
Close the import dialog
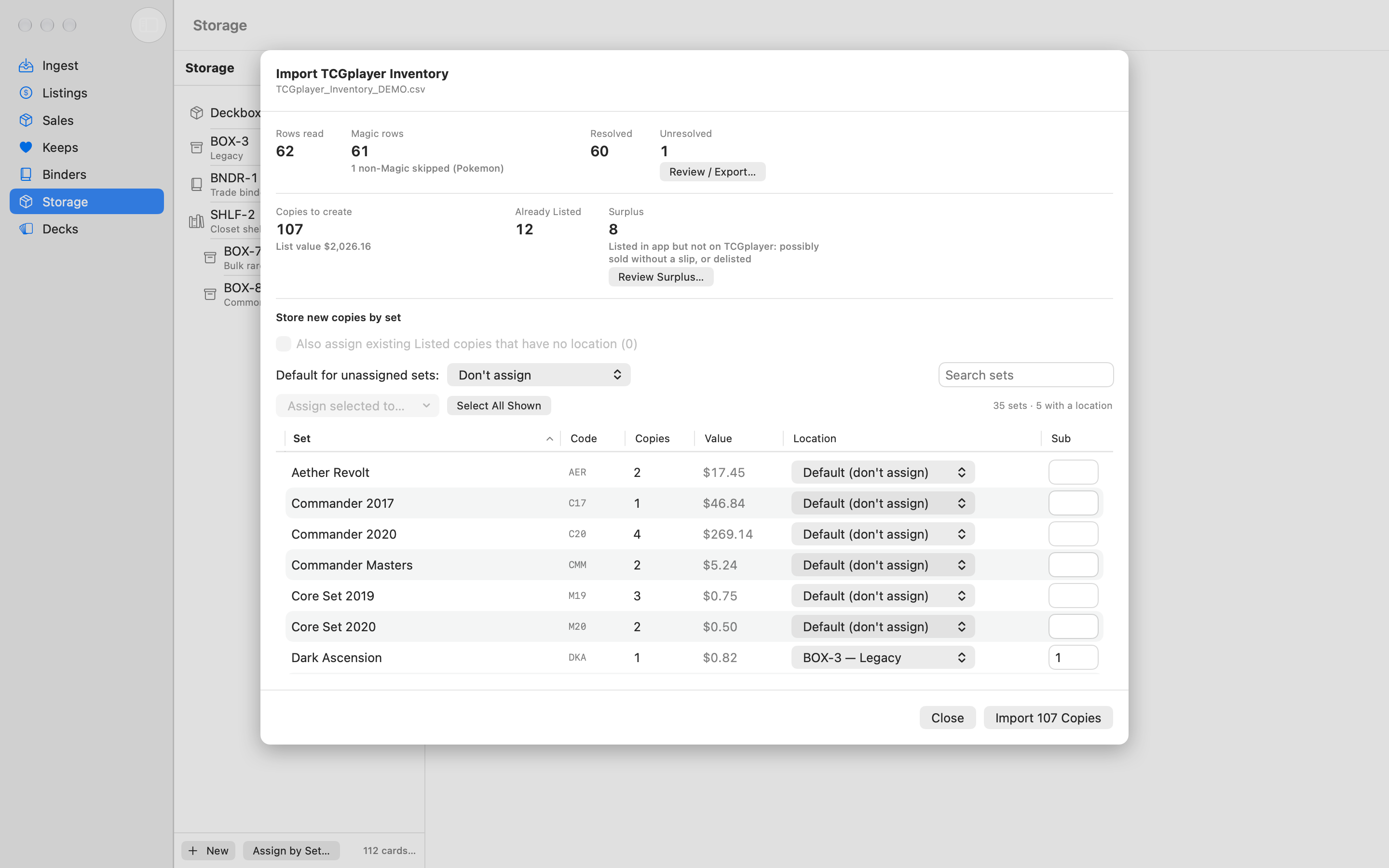point(947,718)
